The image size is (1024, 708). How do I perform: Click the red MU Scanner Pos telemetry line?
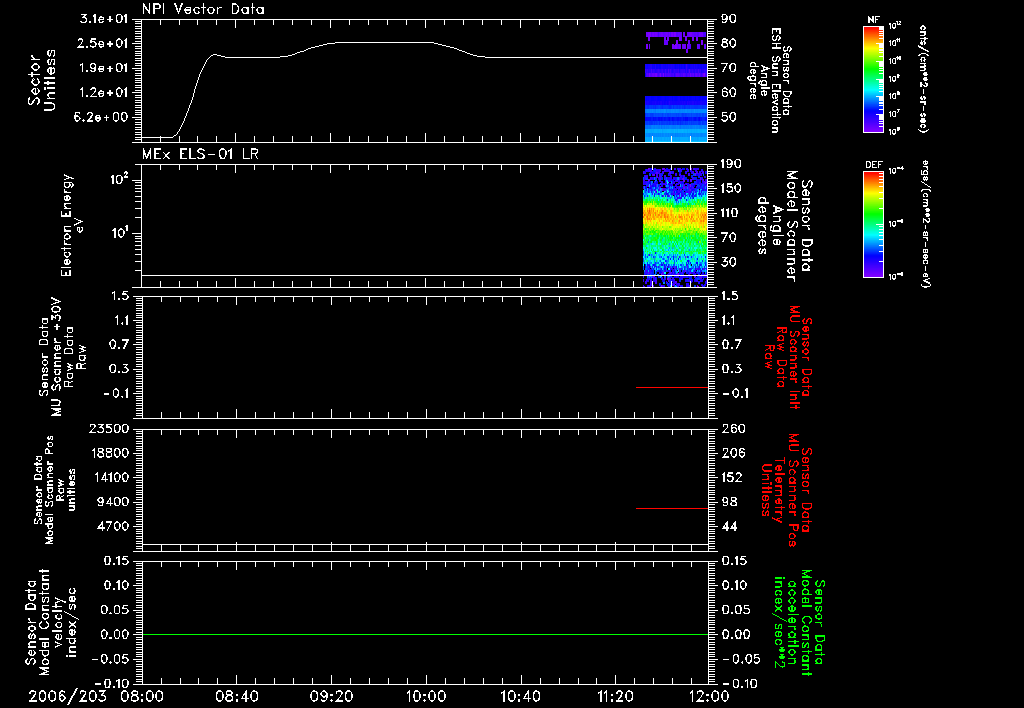click(672, 508)
